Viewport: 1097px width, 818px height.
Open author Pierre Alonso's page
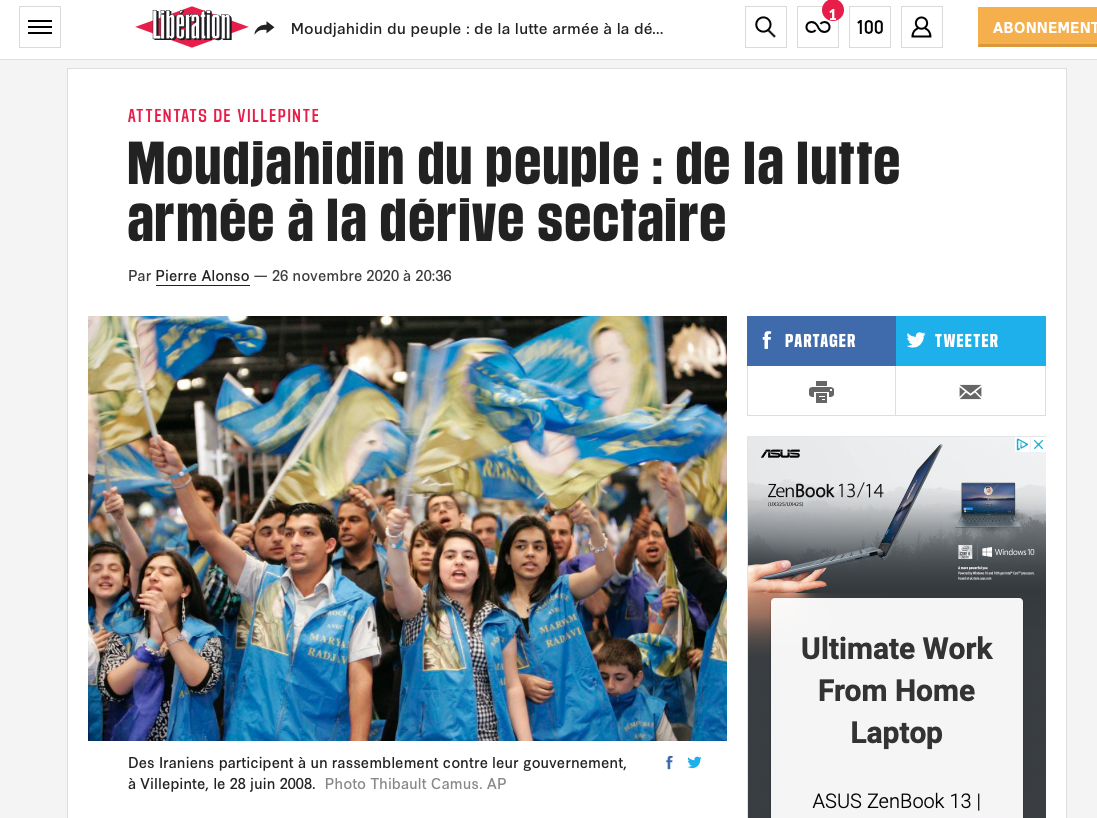pos(202,276)
